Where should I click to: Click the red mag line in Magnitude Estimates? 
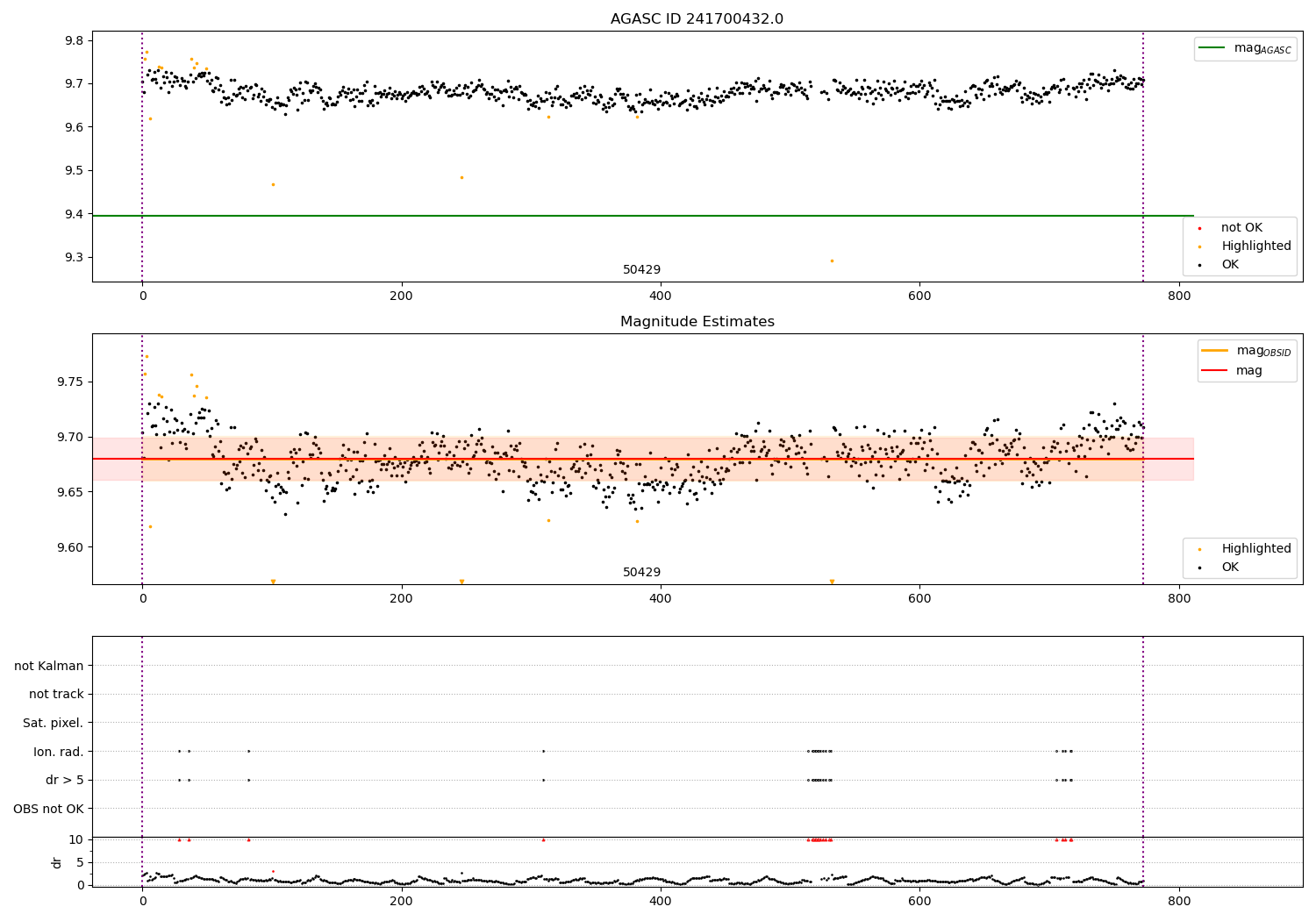642,459
